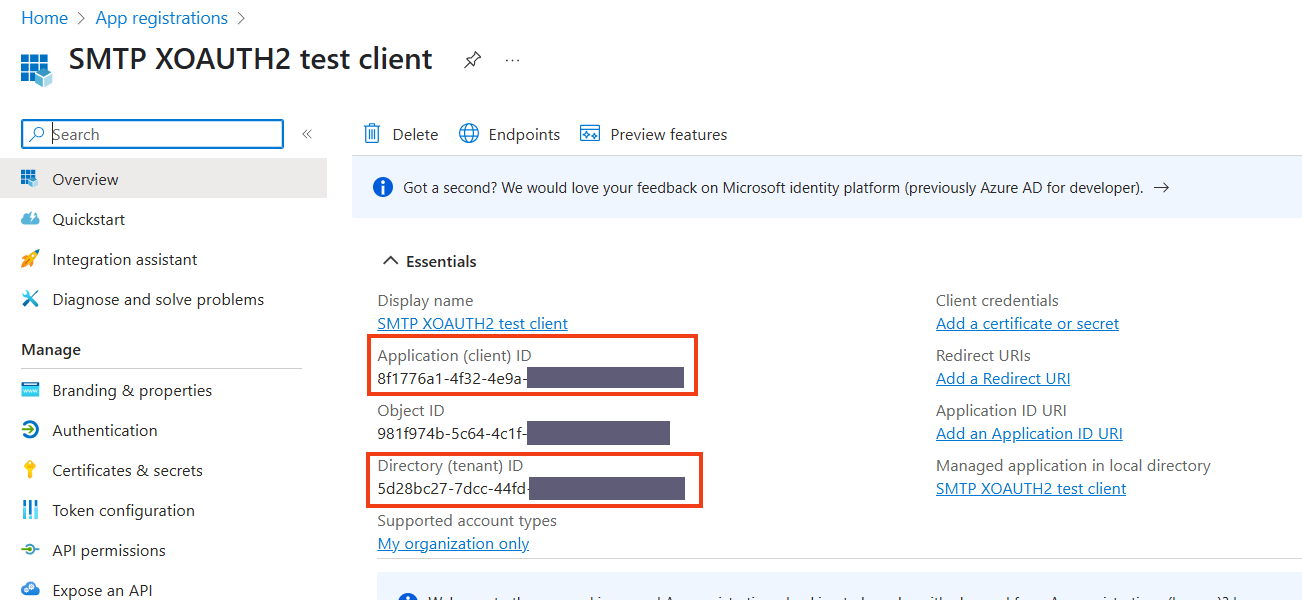Click the Branding & properties icon
The width and height of the screenshot is (1302, 600).
coord(30,390)
